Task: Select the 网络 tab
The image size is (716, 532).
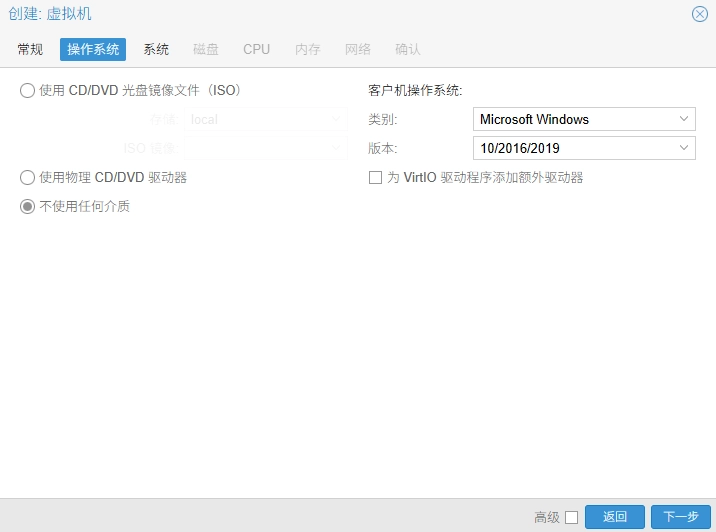Action: pyautogui.click(x=358, y=49)
